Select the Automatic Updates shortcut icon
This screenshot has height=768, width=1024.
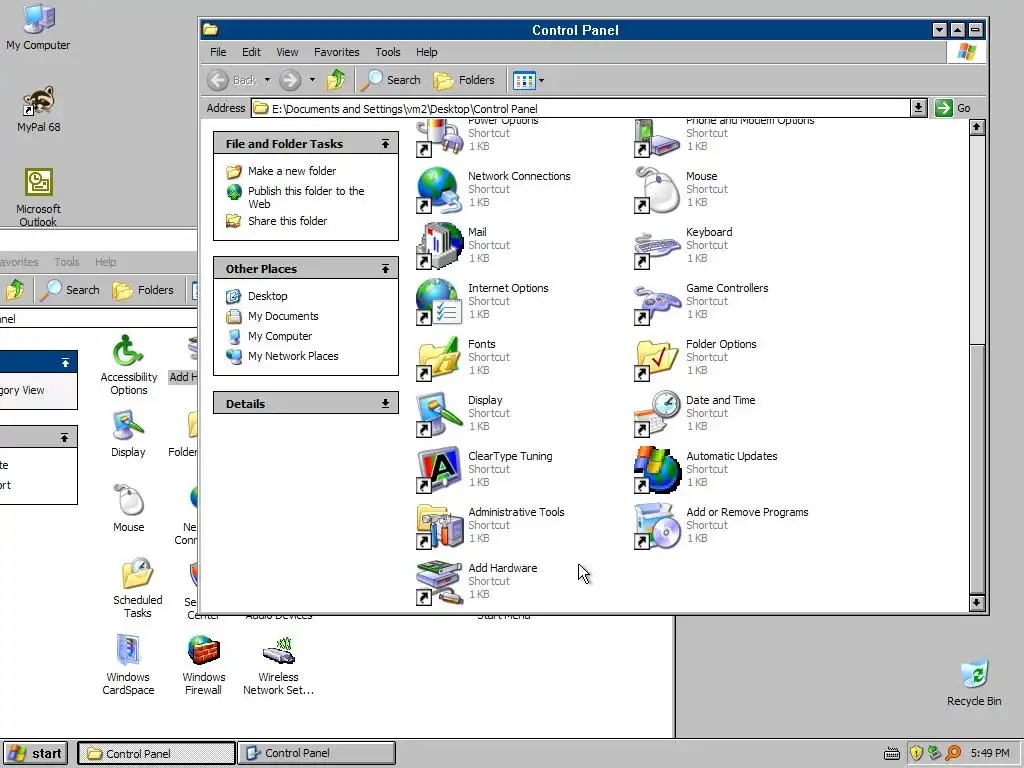(x=656, y=470)
